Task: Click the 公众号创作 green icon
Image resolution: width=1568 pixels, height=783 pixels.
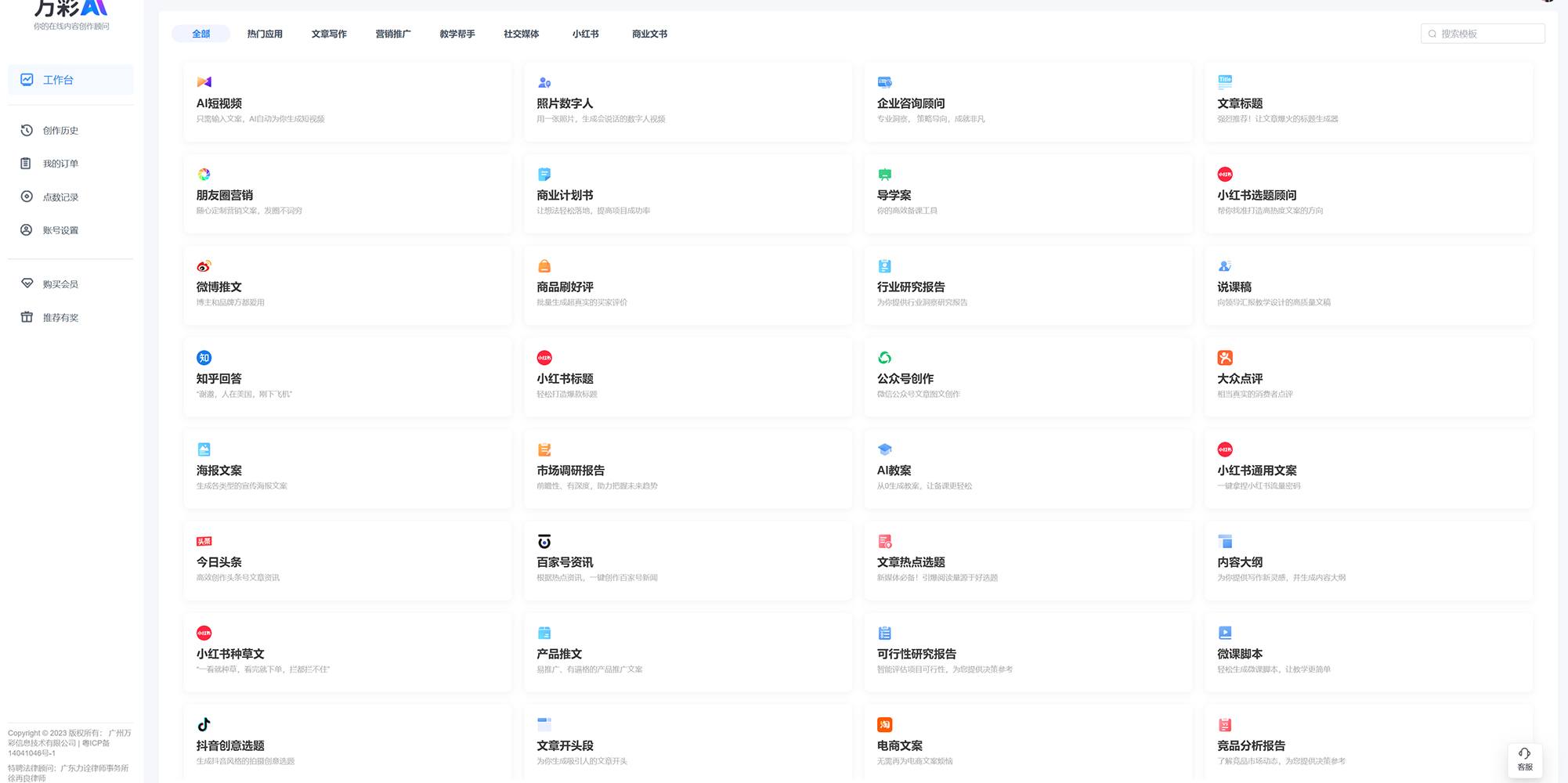Action: click(x=884, y=358)
